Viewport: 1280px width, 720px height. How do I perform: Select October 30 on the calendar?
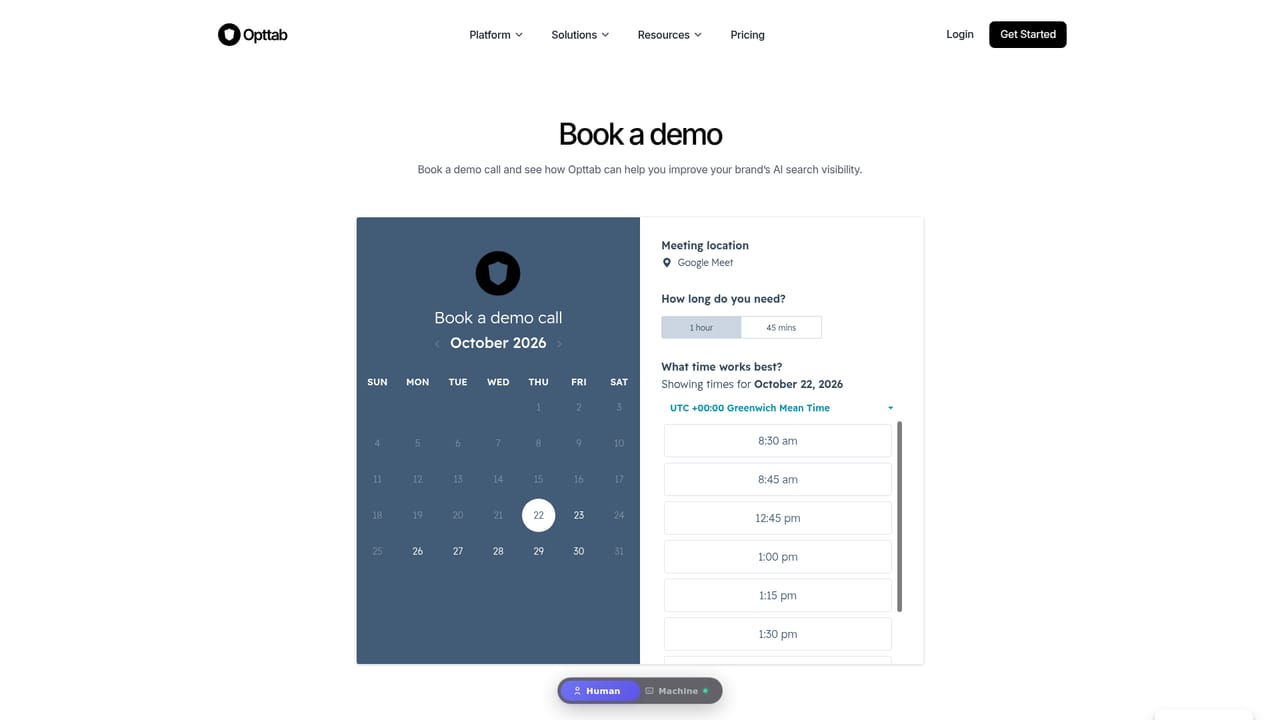point(579,551)
